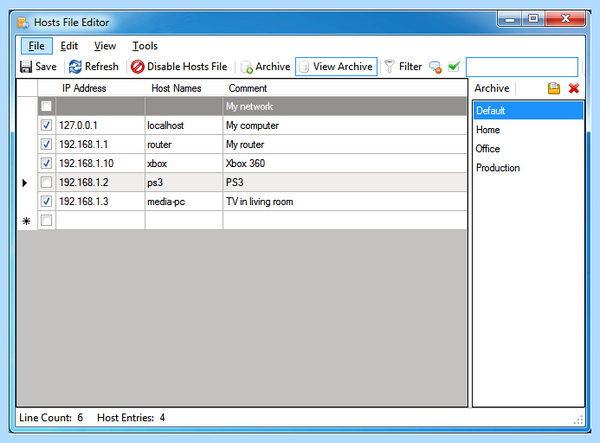The width and height of the screenshot is (600, 443).
Task: Open the File menu
Action: coord(36,46)
